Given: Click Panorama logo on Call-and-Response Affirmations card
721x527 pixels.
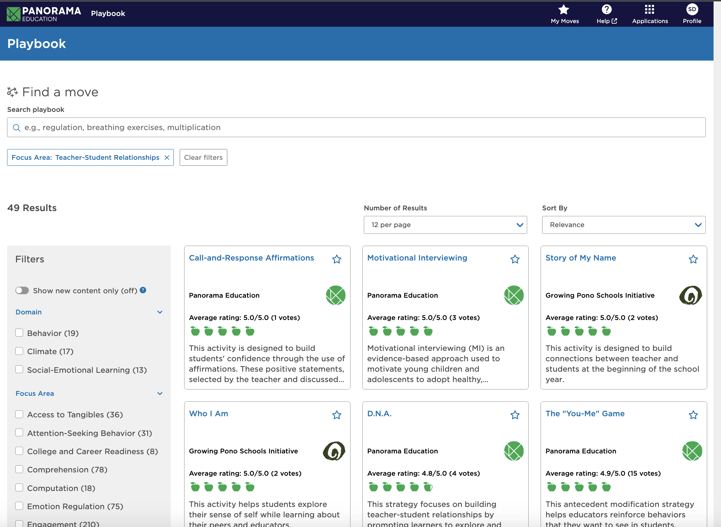Looking at the screenshot, I should pyautogui.click(x=336, y=295).
